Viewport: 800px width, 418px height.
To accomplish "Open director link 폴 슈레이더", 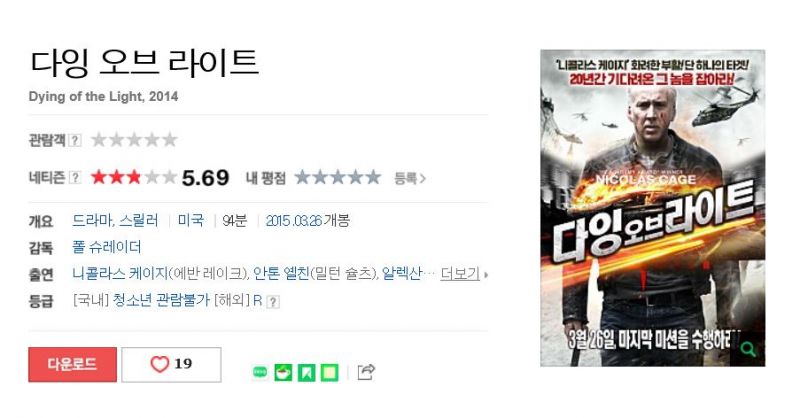I will (x=107, y=248).
